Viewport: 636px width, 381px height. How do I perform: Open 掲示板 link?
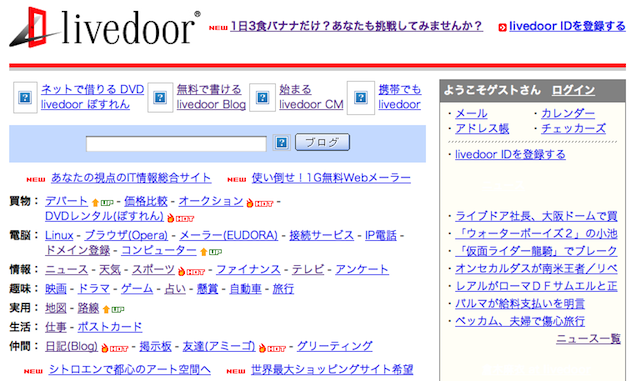pyautogui.click(x=155, y=347)
